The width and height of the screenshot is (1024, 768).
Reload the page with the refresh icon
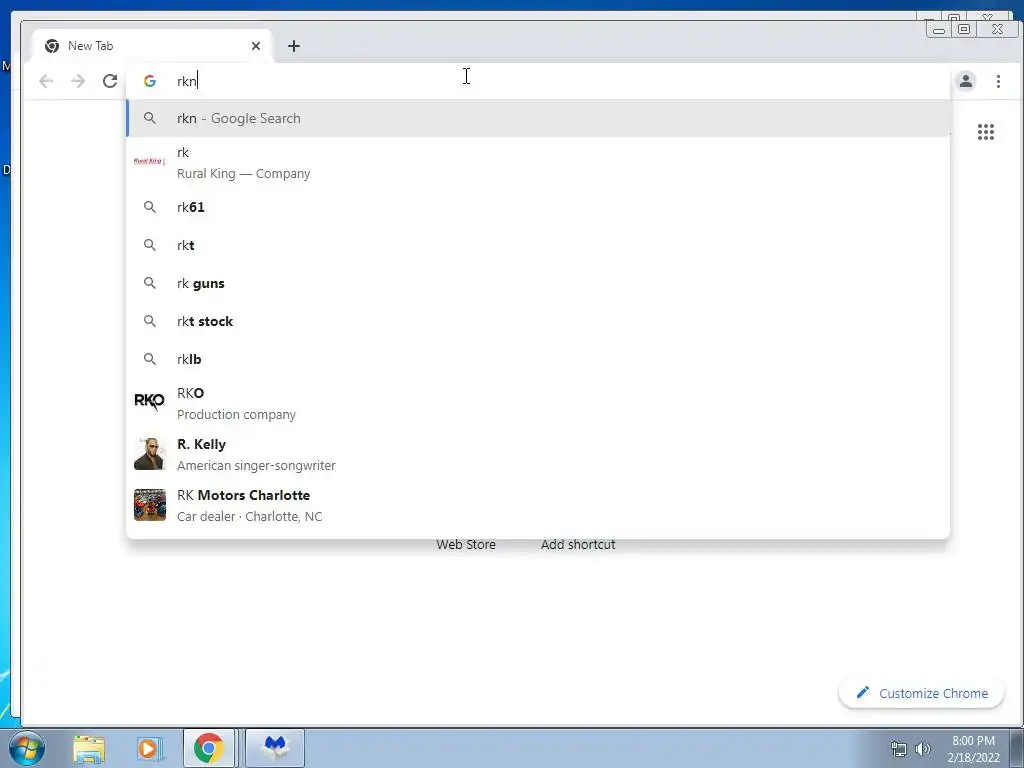(110, 81)
